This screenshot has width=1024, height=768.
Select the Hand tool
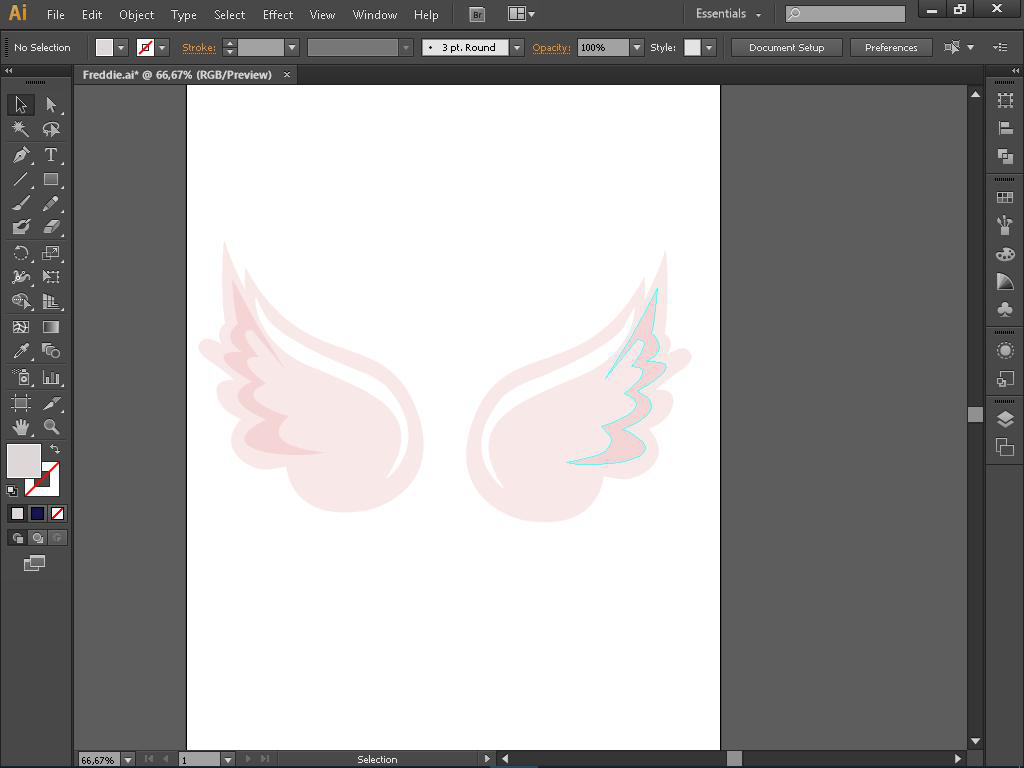21,427
